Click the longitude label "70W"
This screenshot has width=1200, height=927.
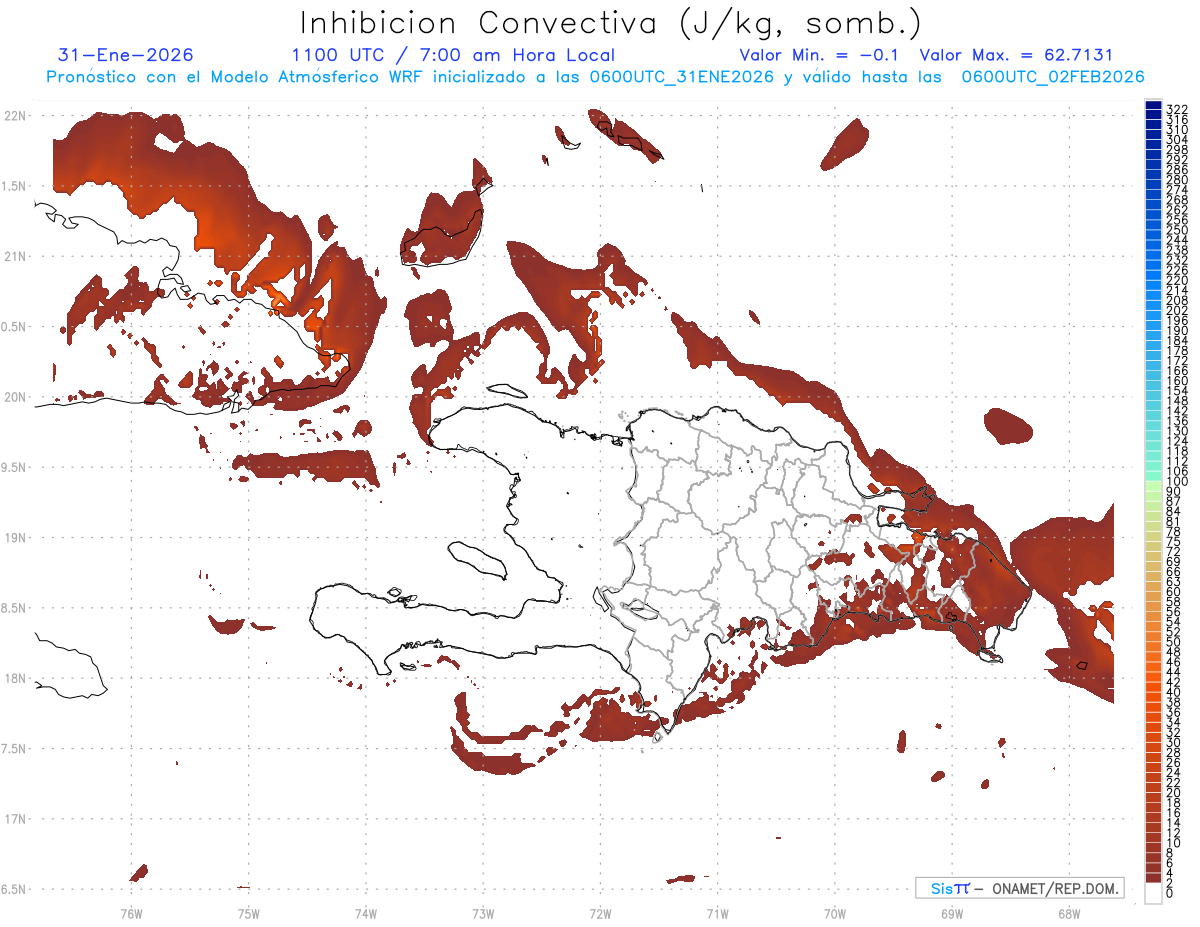coord(835,913)
